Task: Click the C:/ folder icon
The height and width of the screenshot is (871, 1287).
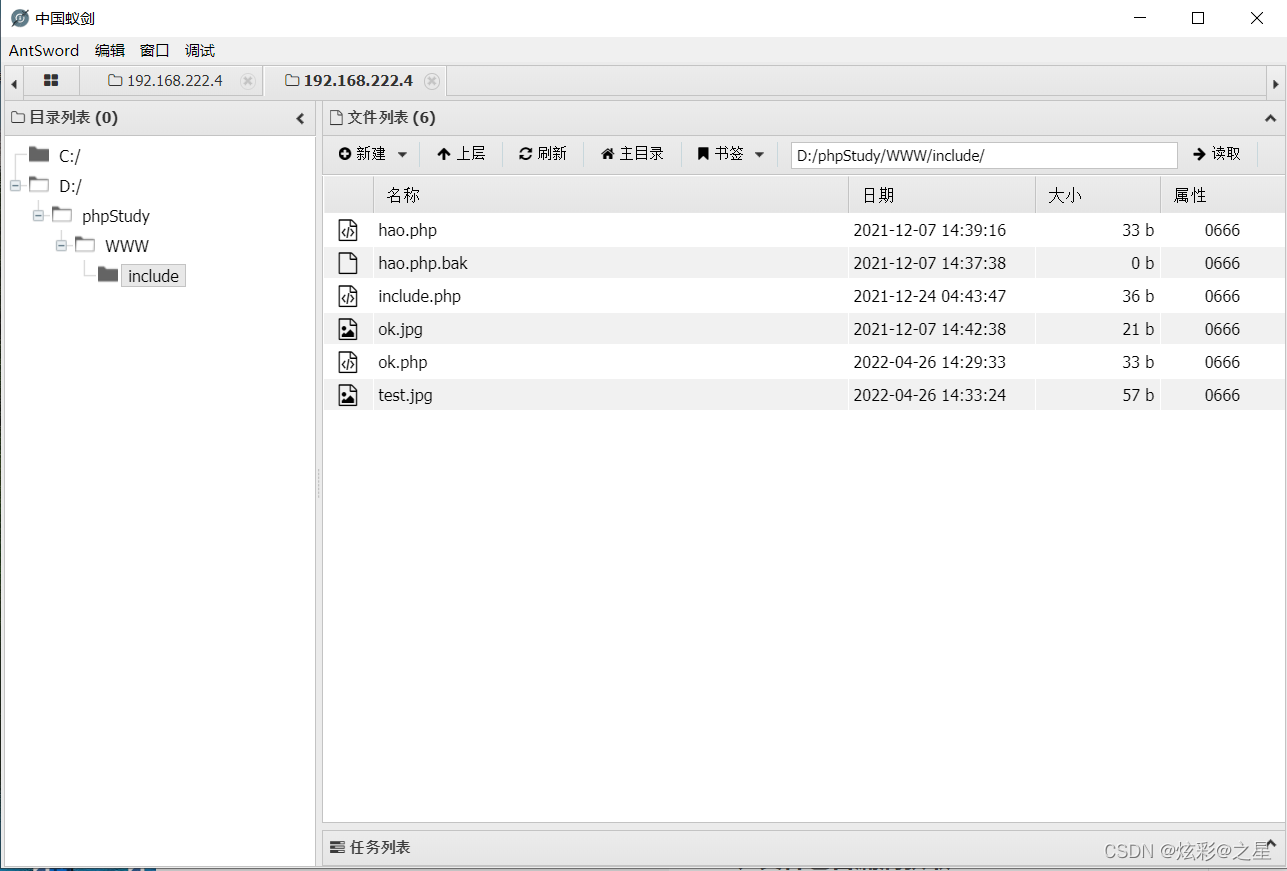Action: [x=39, y=154]
